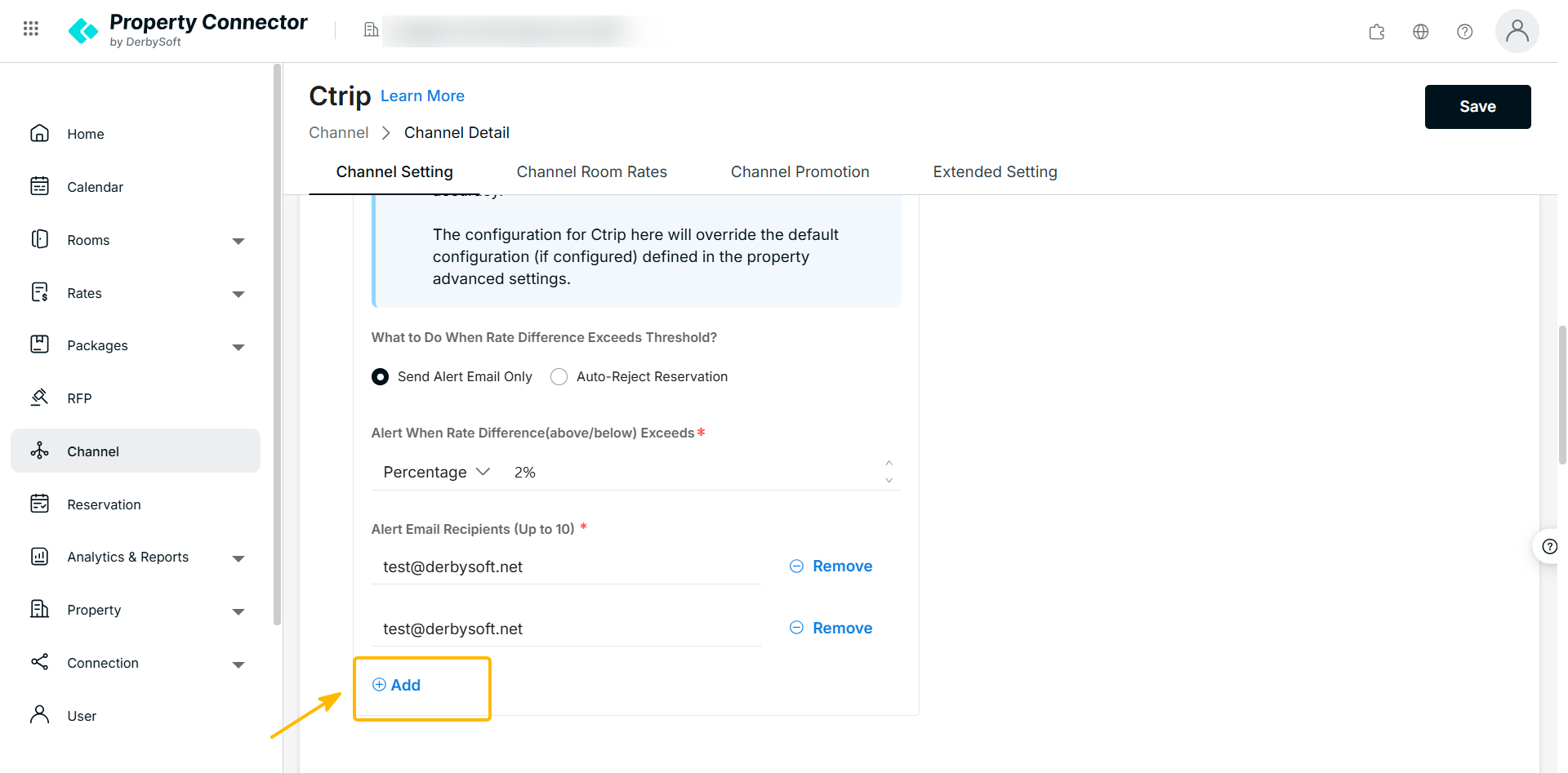Click the Save button
Screen dimensions: 1568x773
(1478, 107)
